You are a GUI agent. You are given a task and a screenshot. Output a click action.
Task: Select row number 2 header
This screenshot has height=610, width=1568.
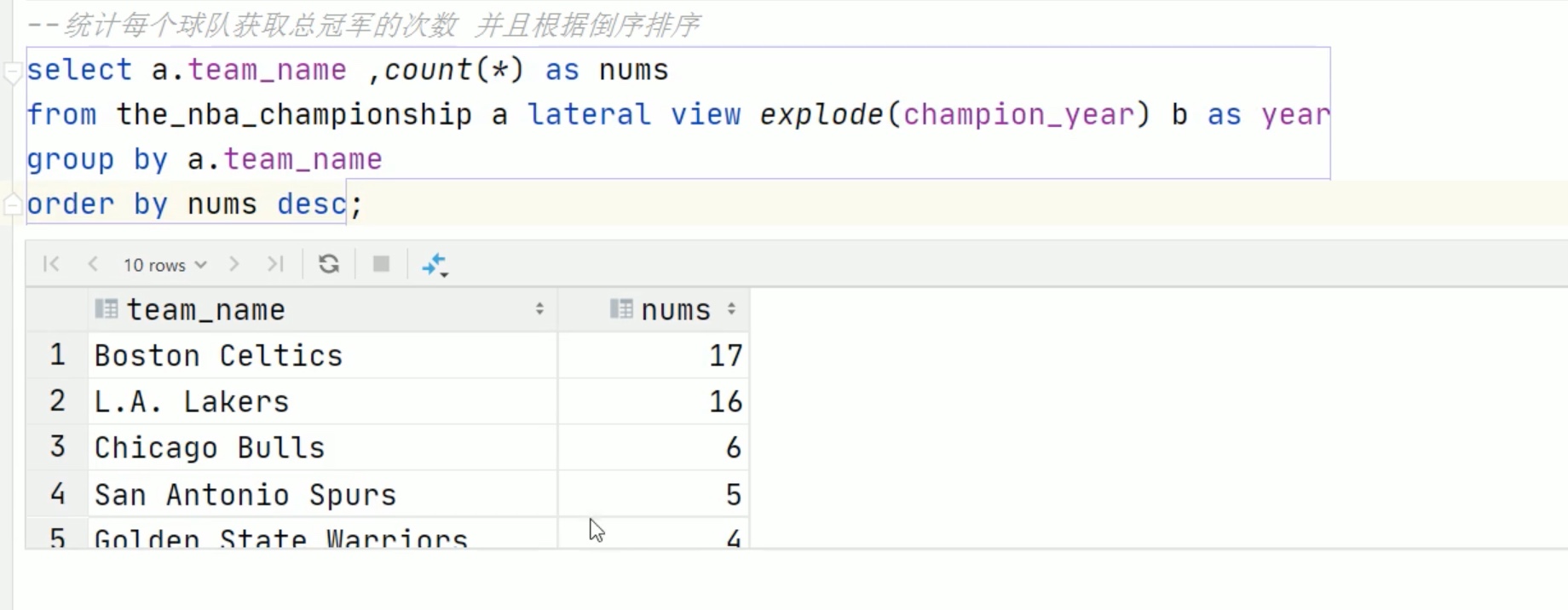click(x=57, y=400)
